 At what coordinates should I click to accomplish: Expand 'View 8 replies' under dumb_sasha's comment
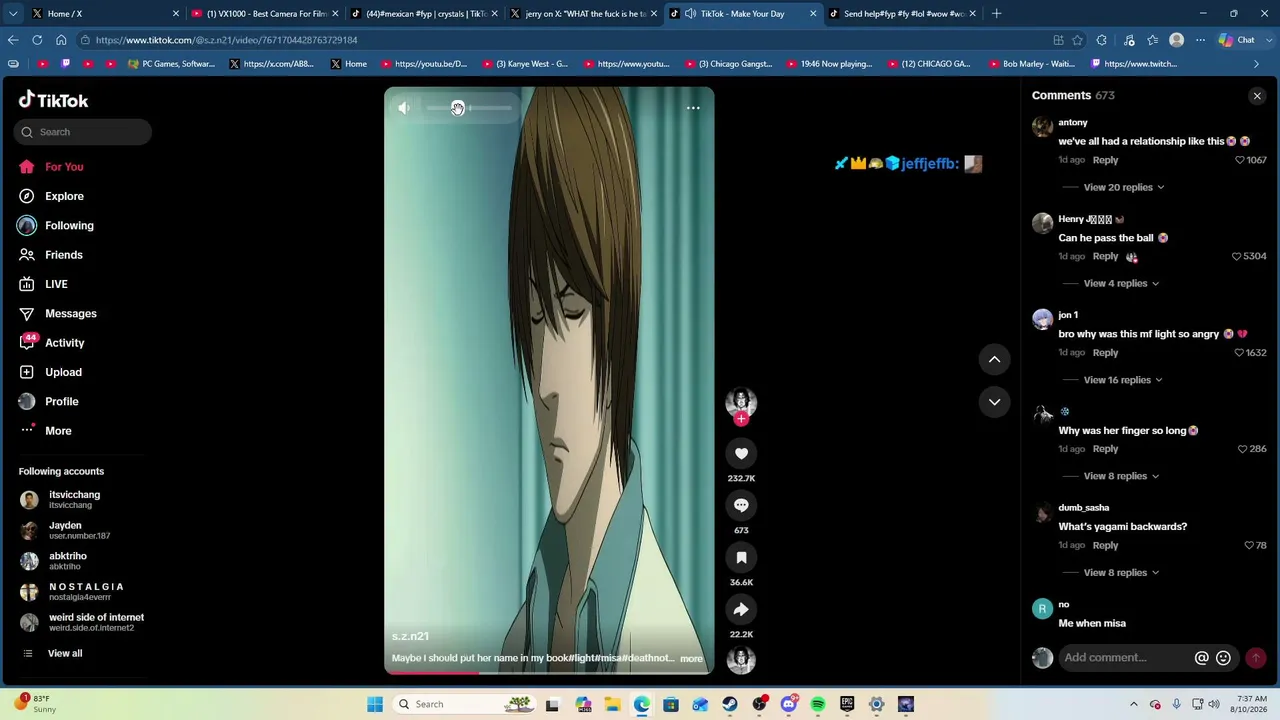coord(1120,573)
